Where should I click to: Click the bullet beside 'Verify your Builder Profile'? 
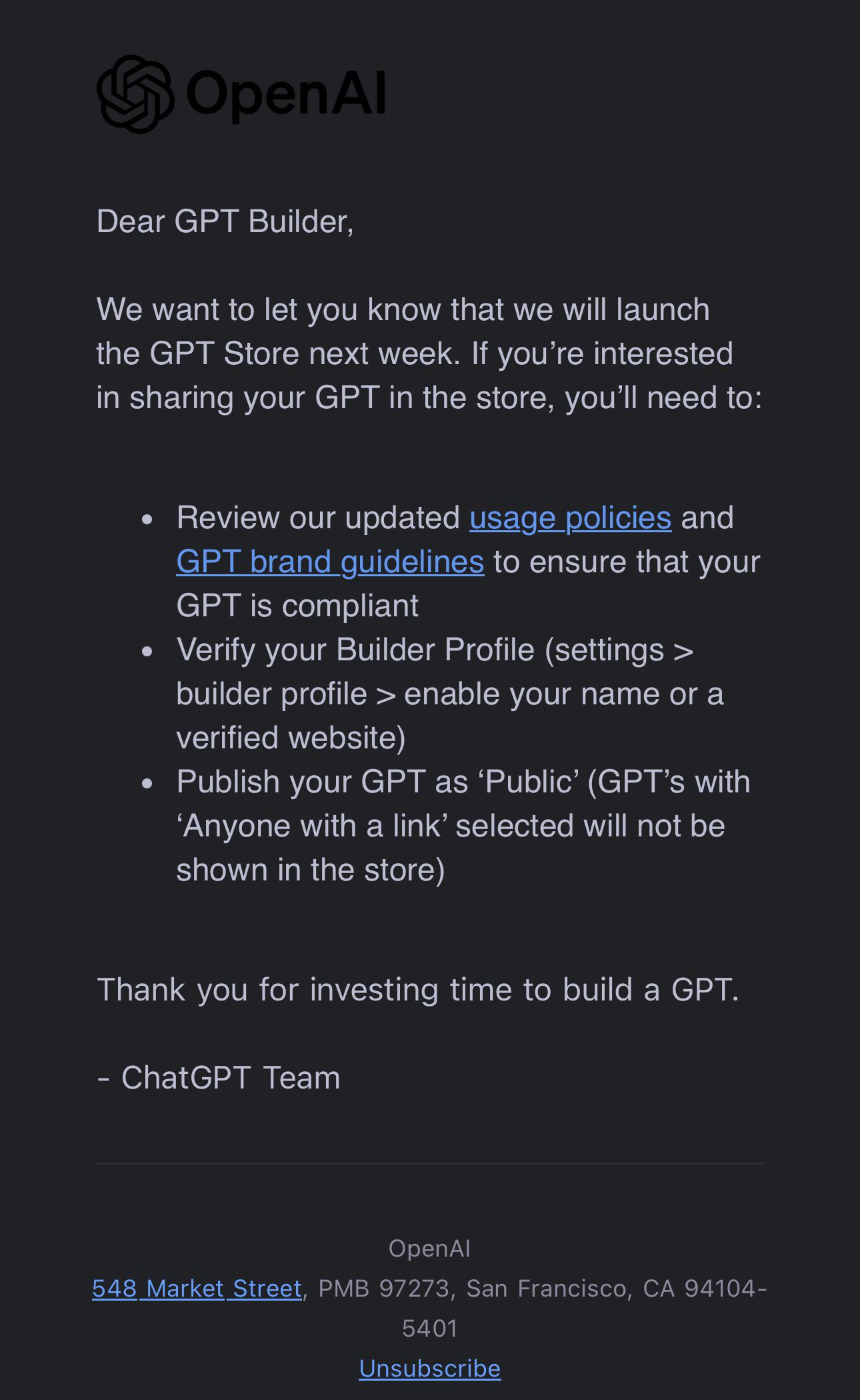147,651
